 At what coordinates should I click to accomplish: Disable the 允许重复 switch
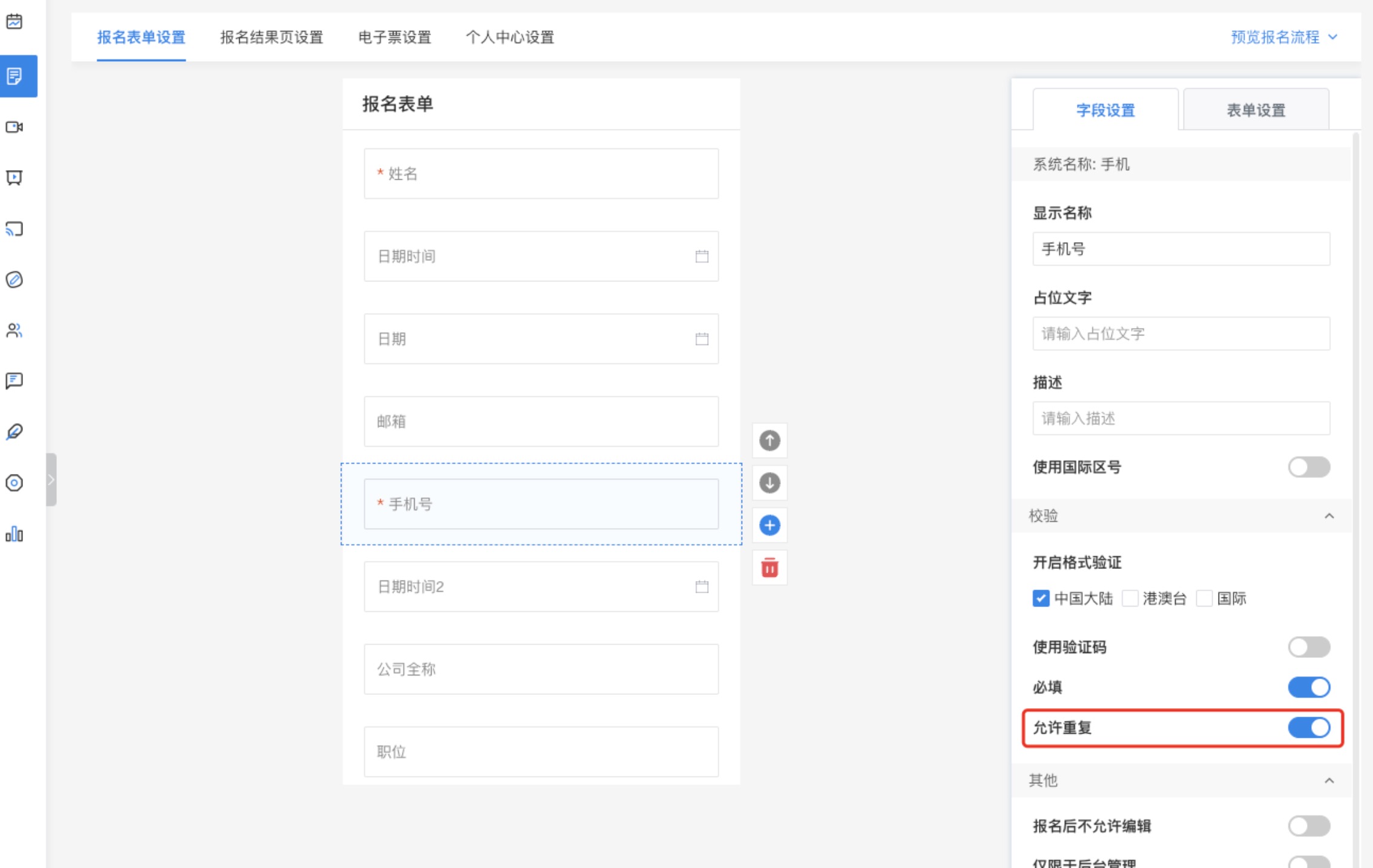point(1308,728)
